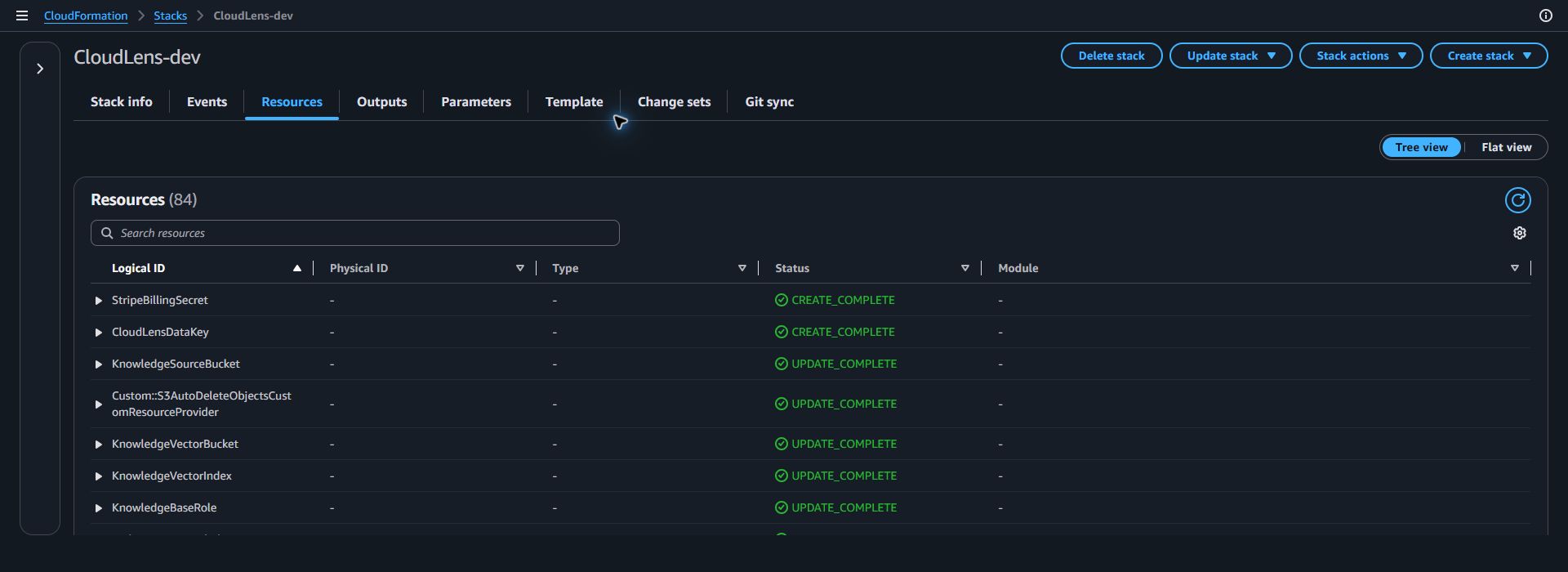Open the Create stack dropdown

coord(1489,56)
